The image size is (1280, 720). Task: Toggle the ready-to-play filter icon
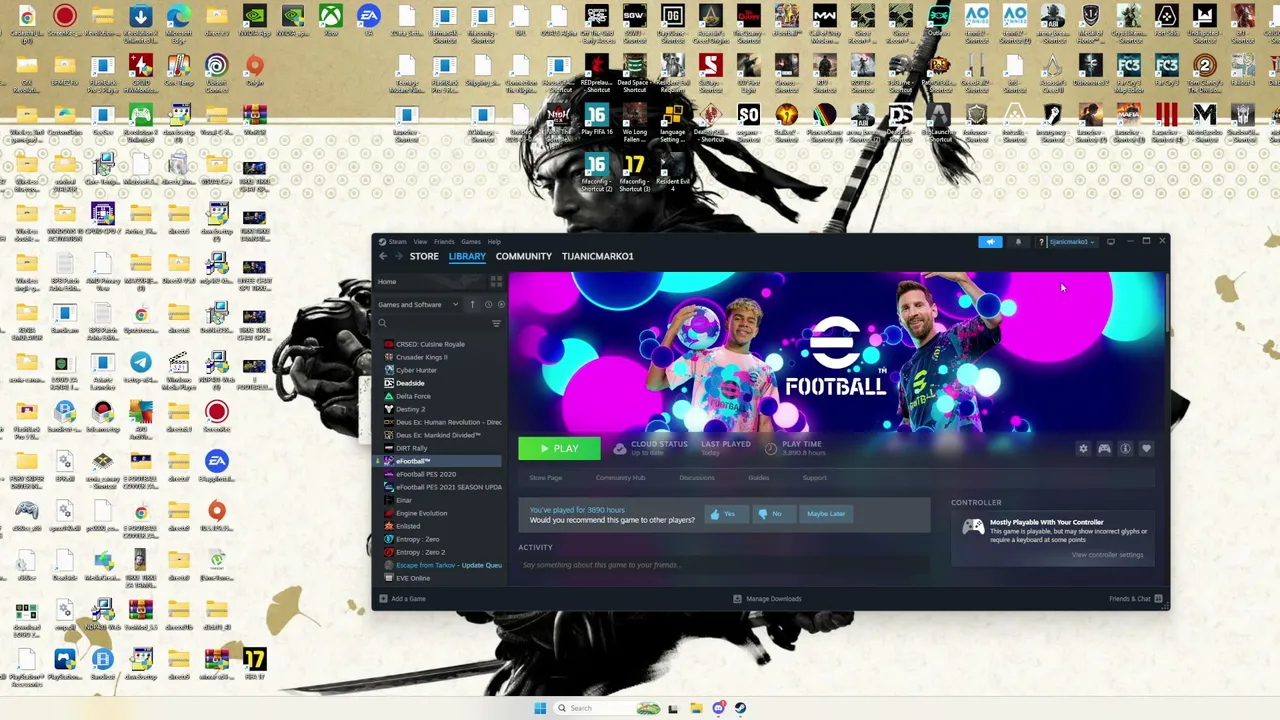(501, 304)
